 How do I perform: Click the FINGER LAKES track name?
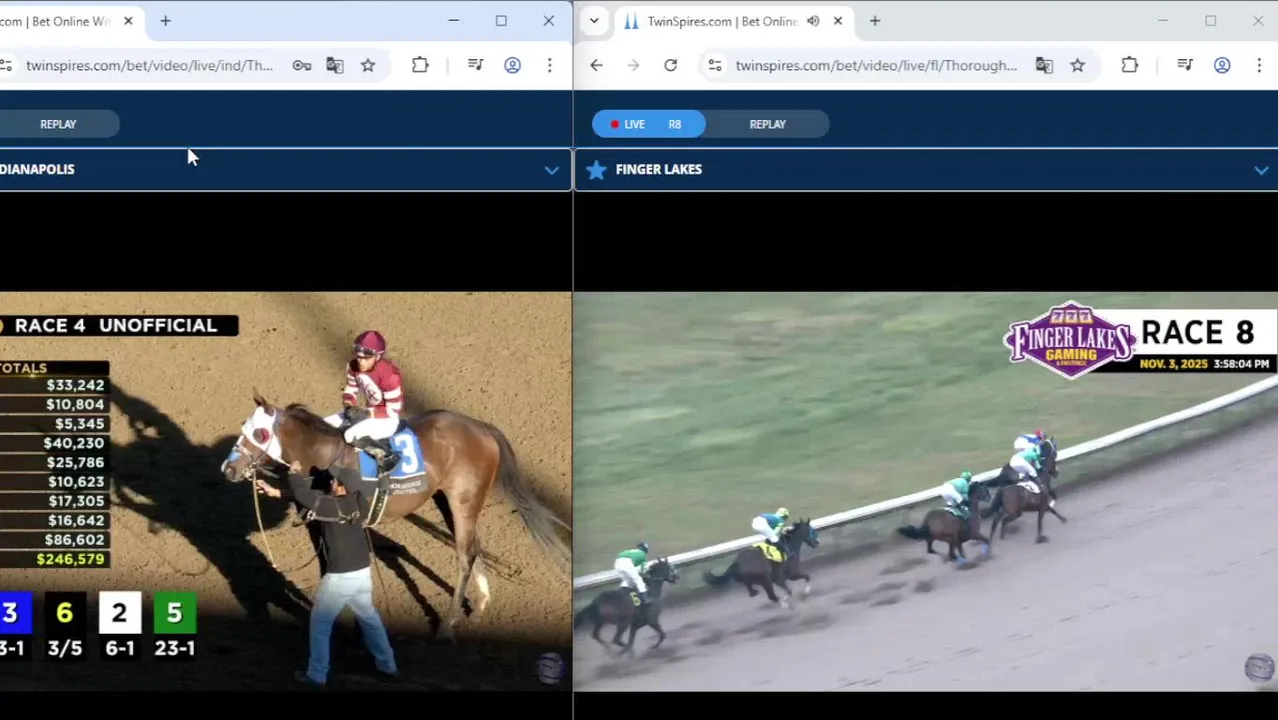[659, 169]
